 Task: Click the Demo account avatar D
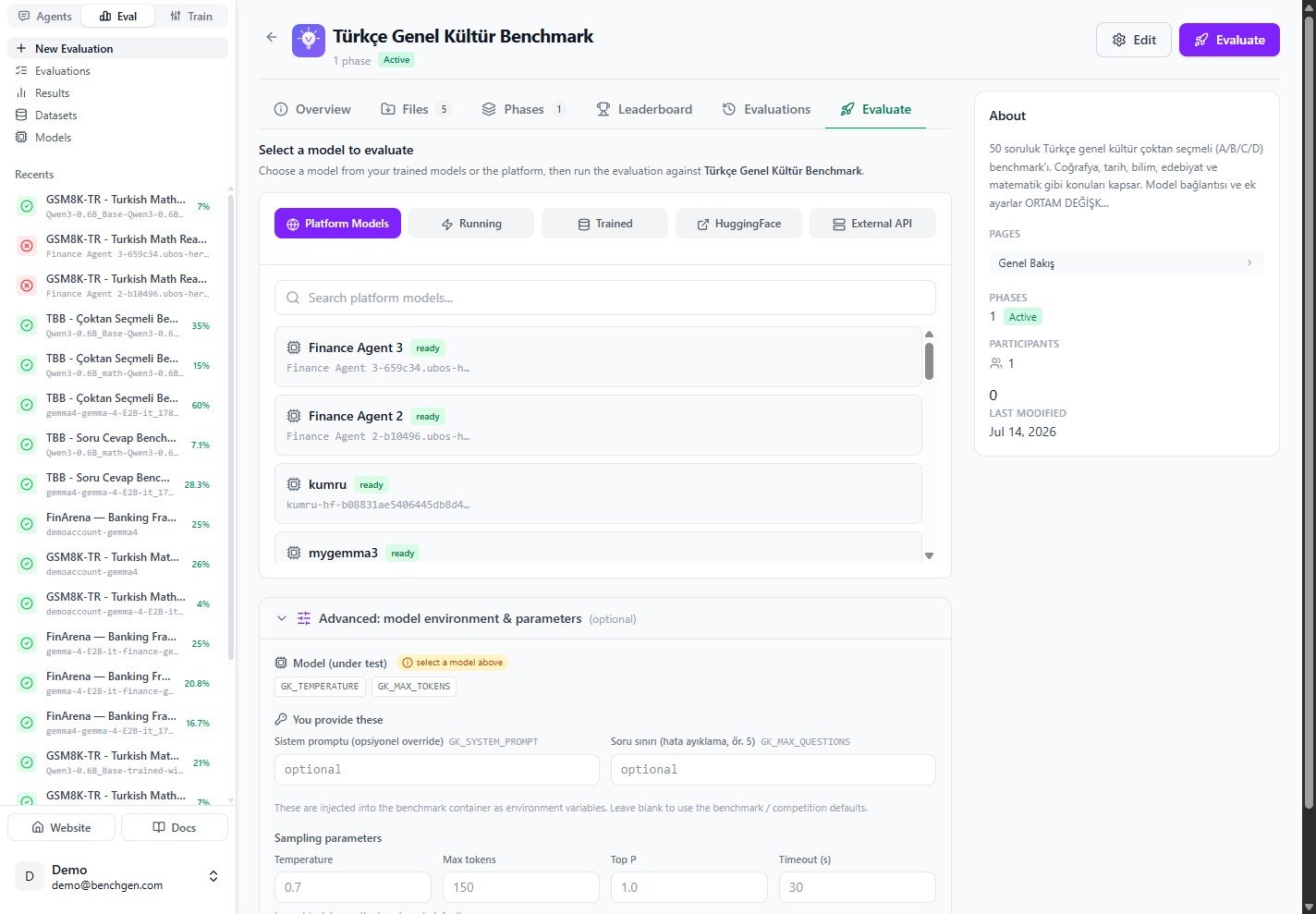click(30, 876)
